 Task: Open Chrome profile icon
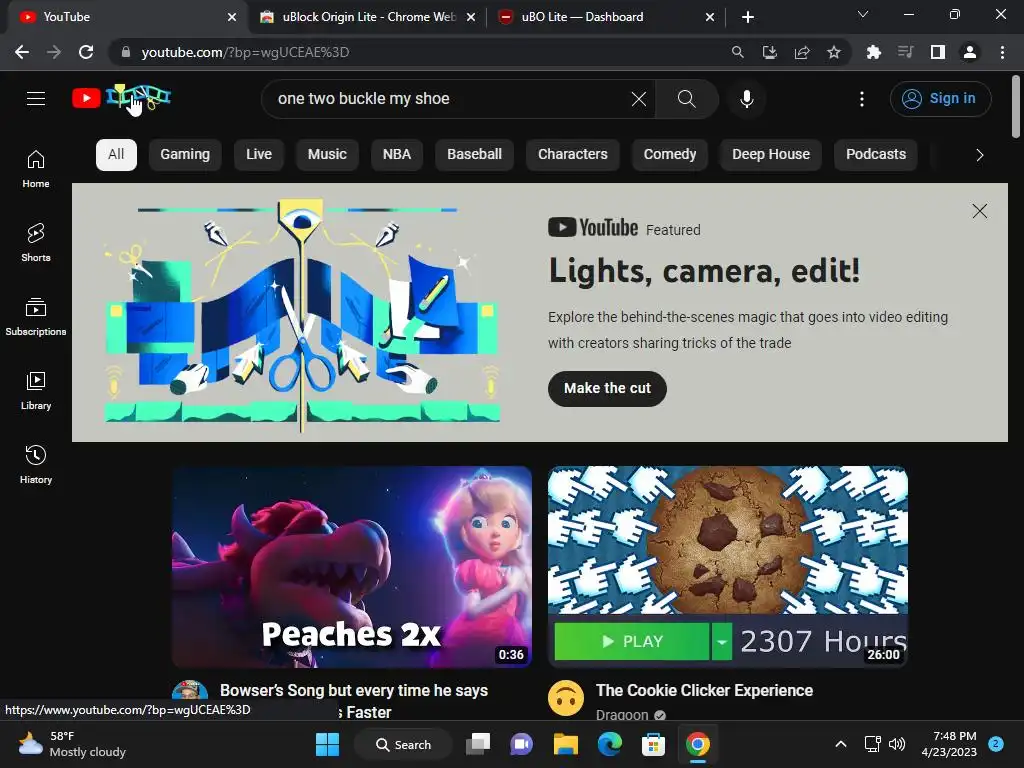click(x=970, y=52)
